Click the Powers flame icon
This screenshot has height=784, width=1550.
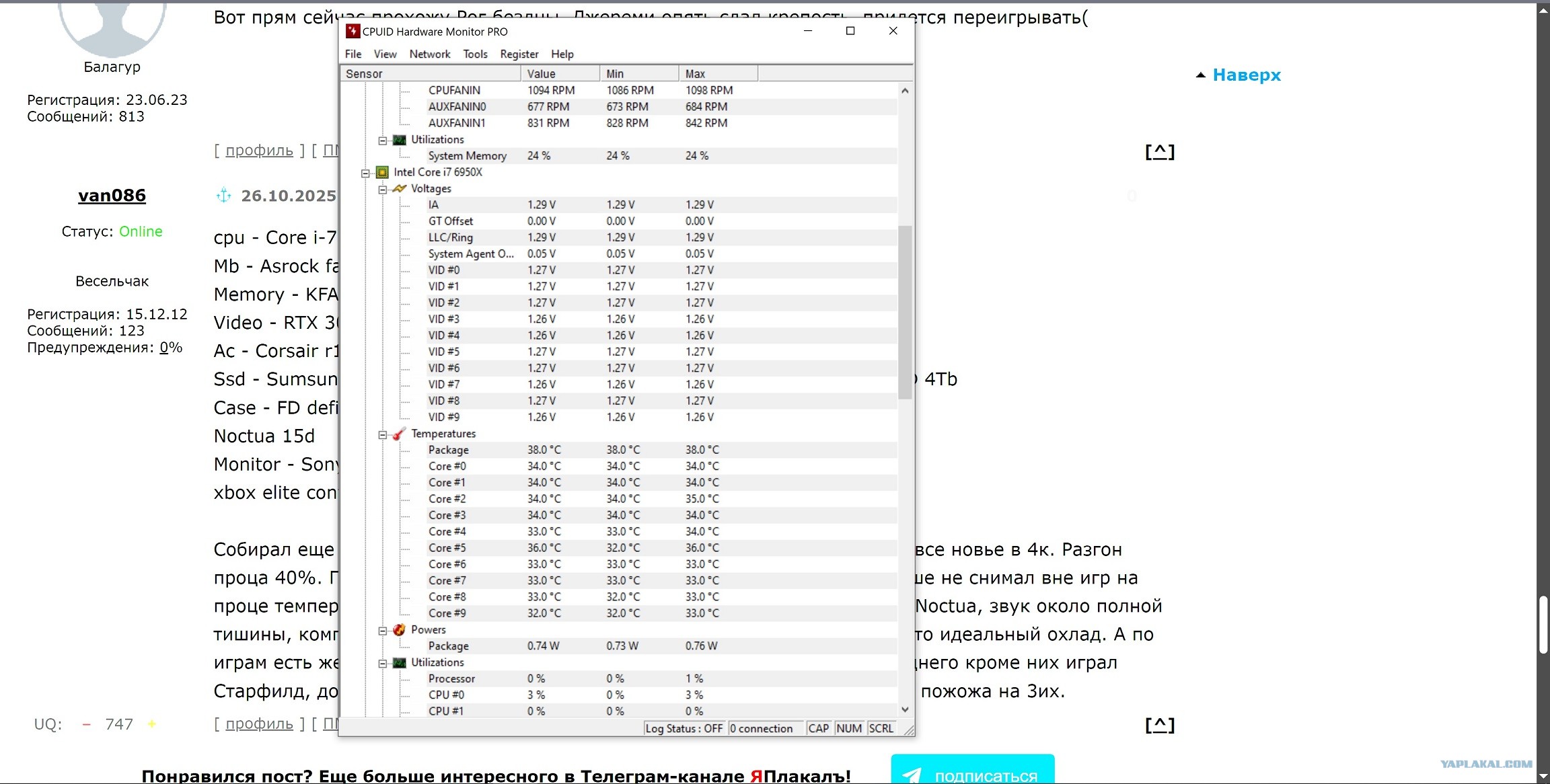pos(400,630)
